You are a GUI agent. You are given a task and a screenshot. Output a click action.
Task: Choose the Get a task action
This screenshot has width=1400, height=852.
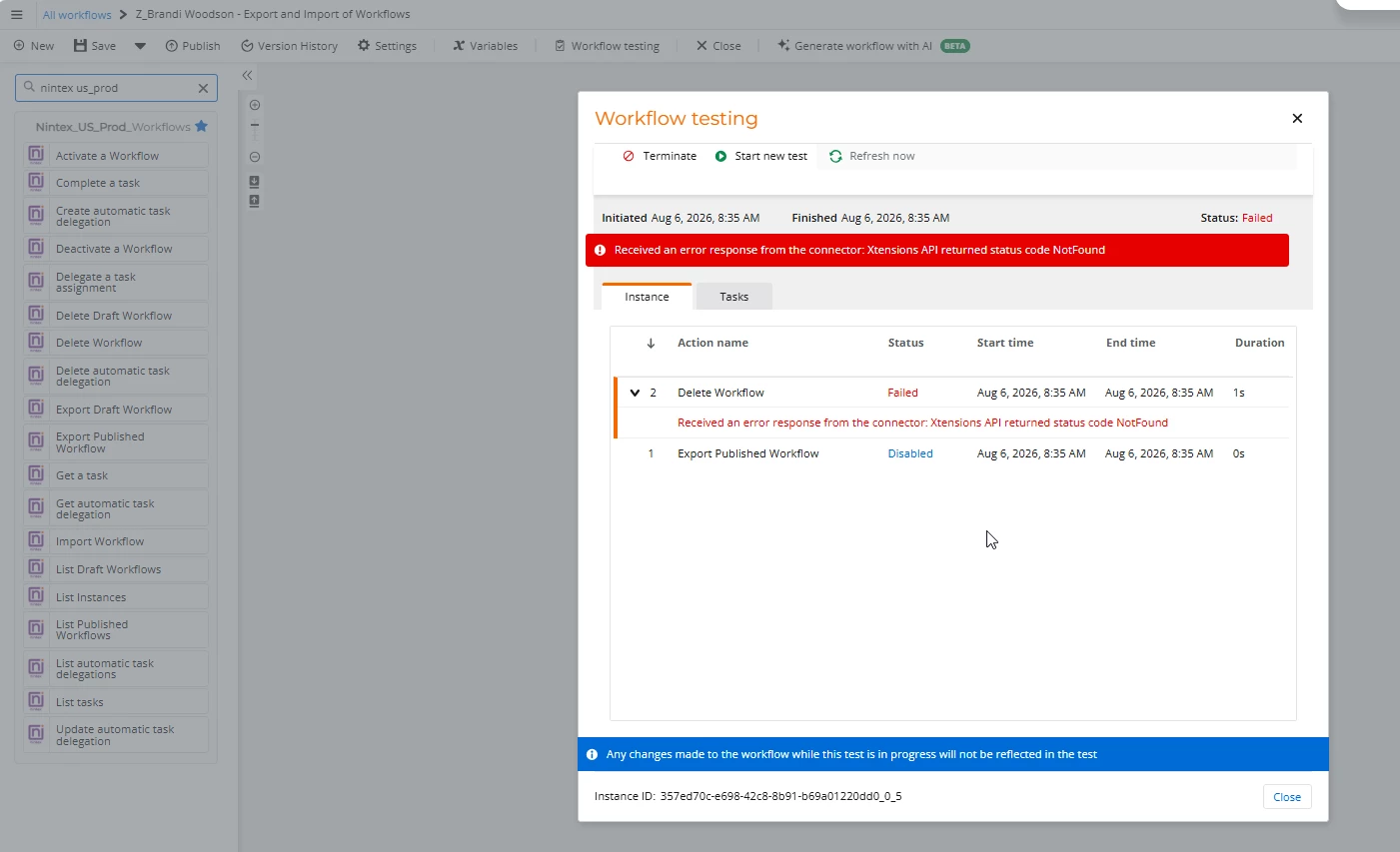point(116,475)
